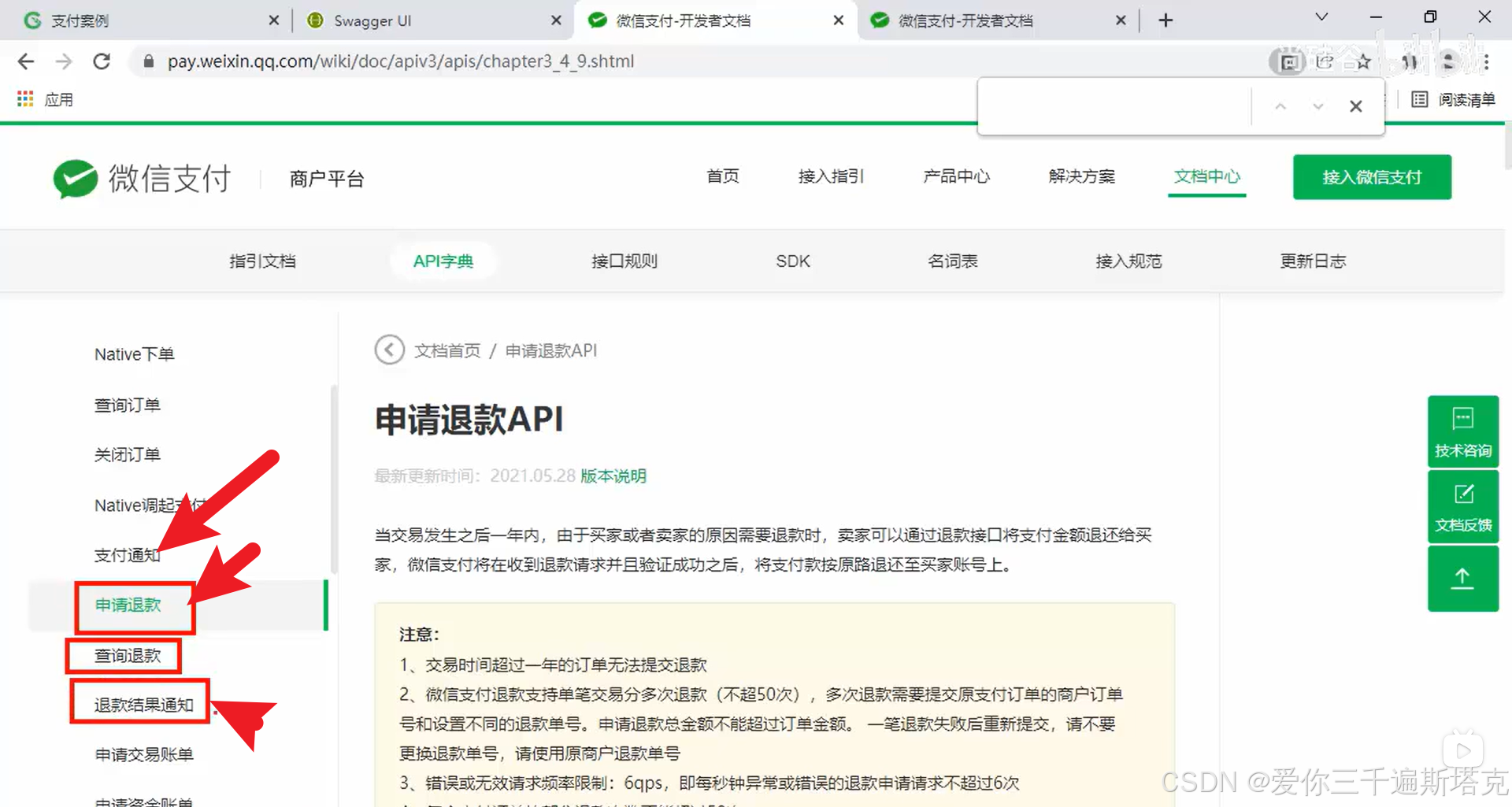Screen dimensions: 1512x807
Task: Click the 应用 bookmarks label
Action: pos(59,100)
